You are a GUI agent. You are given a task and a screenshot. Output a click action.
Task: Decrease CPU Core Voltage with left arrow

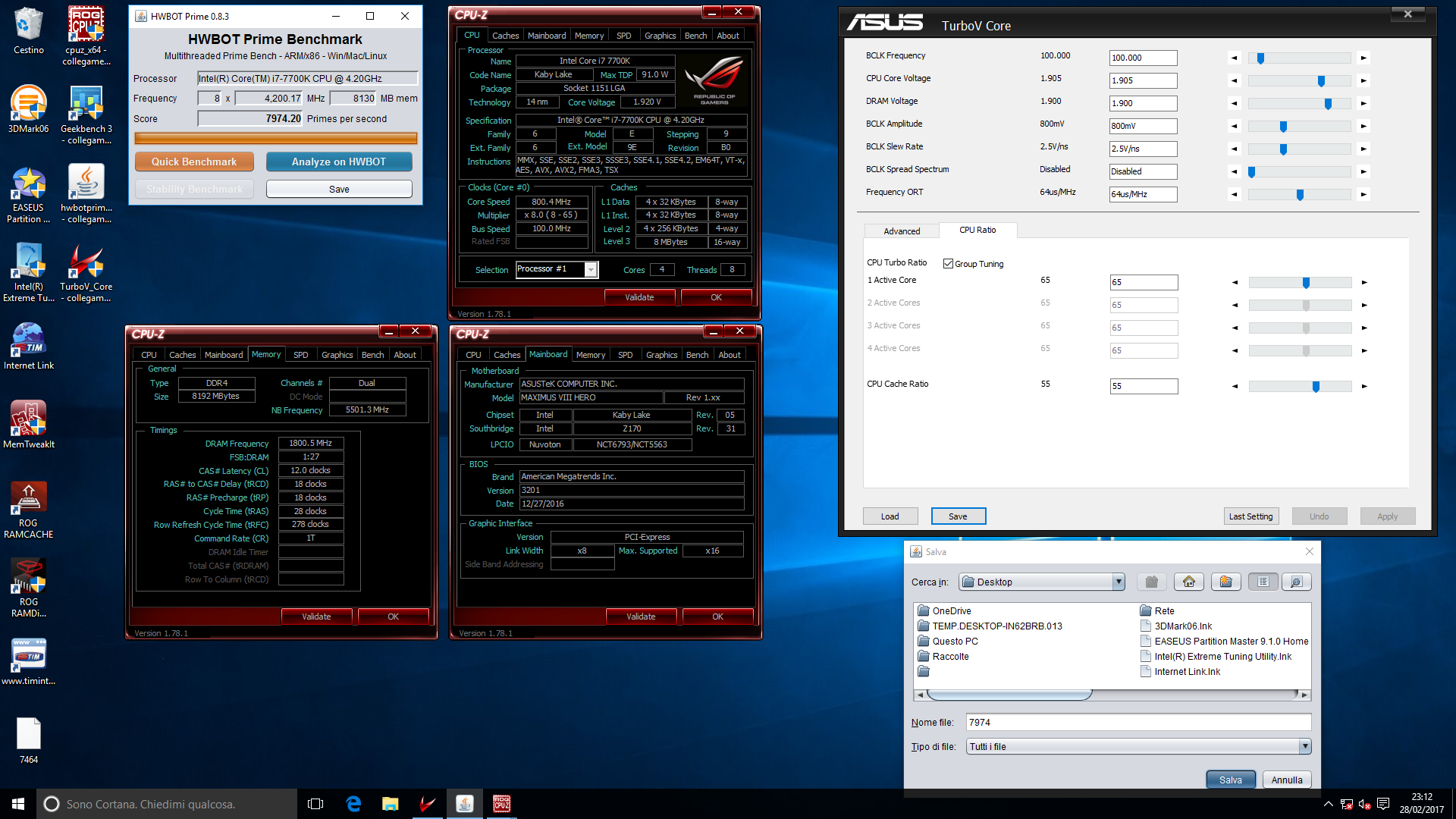click(1234, 80)
